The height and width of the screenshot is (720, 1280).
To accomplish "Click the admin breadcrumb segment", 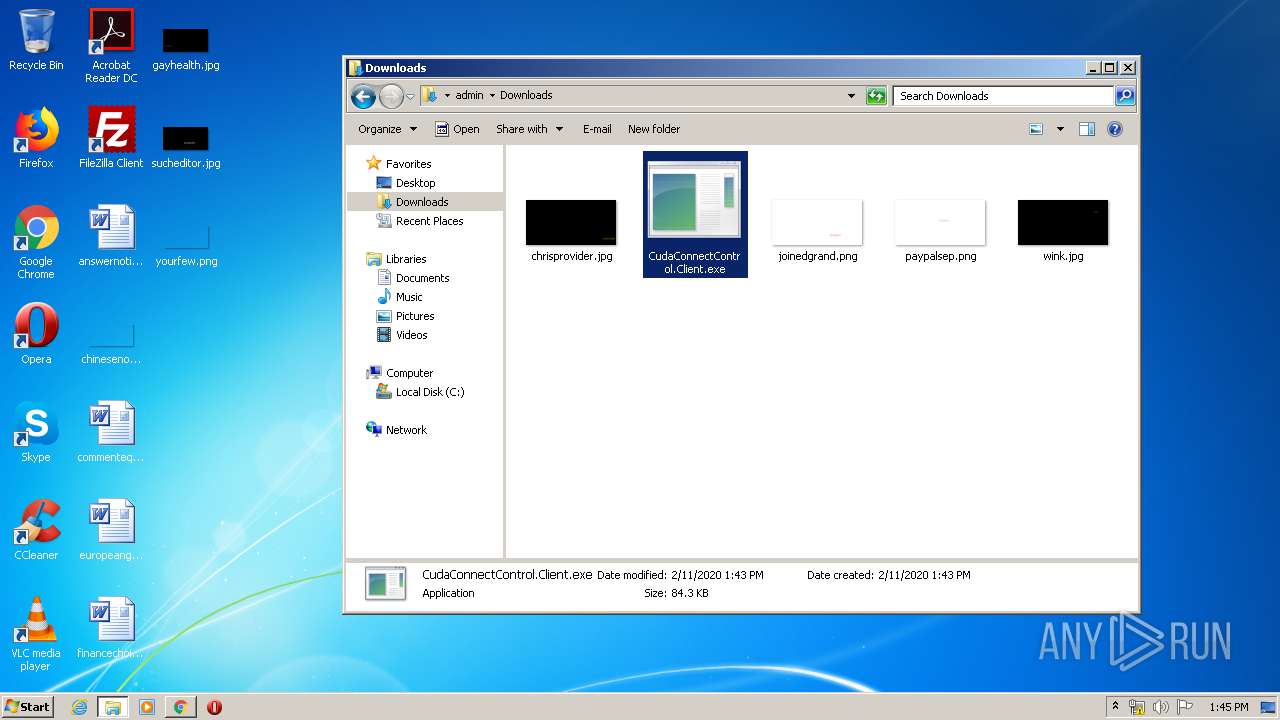I will pyautogui.click(x=469, y=96).
